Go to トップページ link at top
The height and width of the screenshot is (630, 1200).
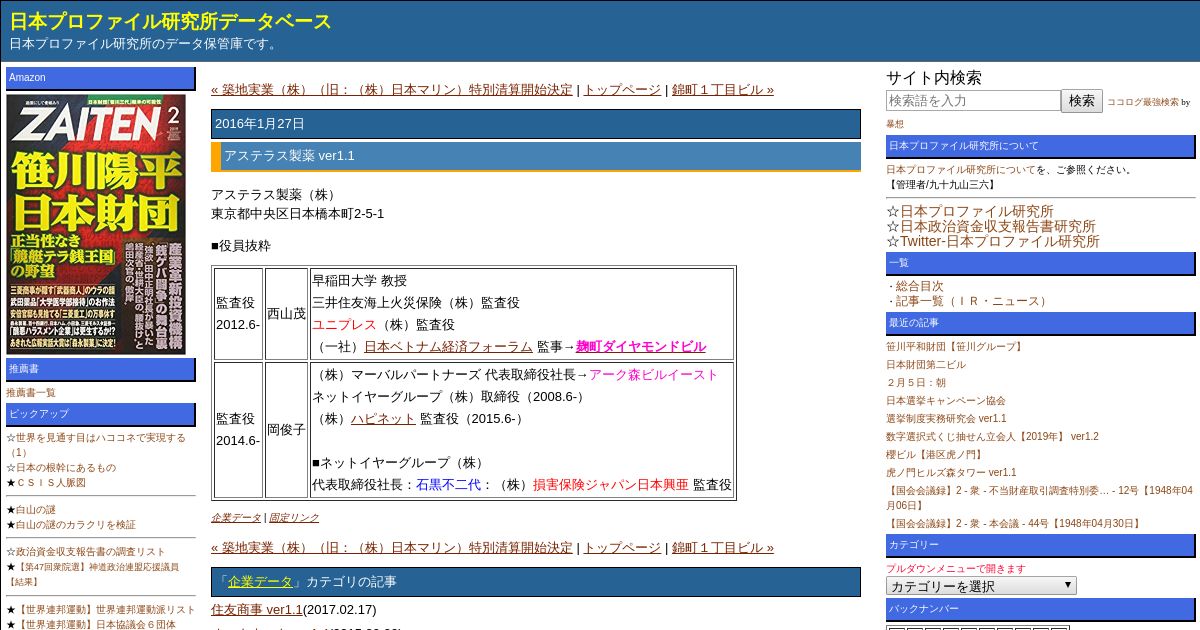coord(622,90)
